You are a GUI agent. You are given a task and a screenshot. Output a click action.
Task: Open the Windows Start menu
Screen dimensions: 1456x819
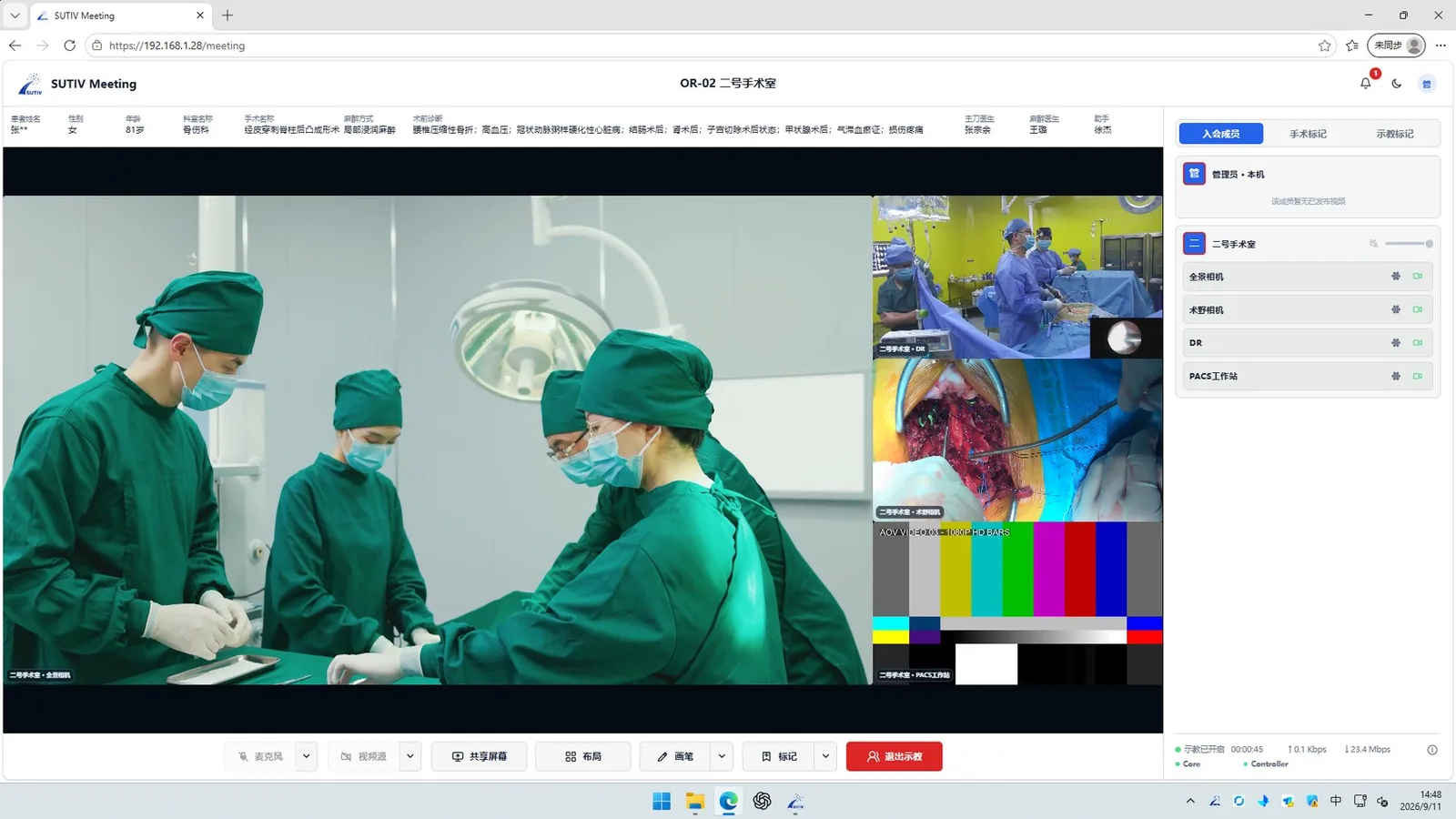pos(662,801)
